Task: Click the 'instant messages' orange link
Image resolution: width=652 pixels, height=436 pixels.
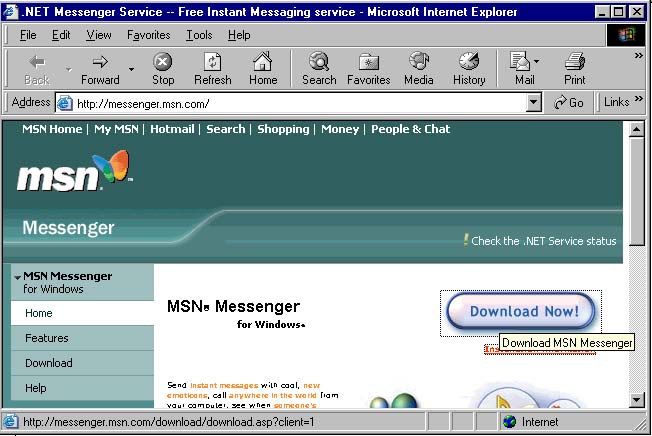Action: [x=224, y=385]
